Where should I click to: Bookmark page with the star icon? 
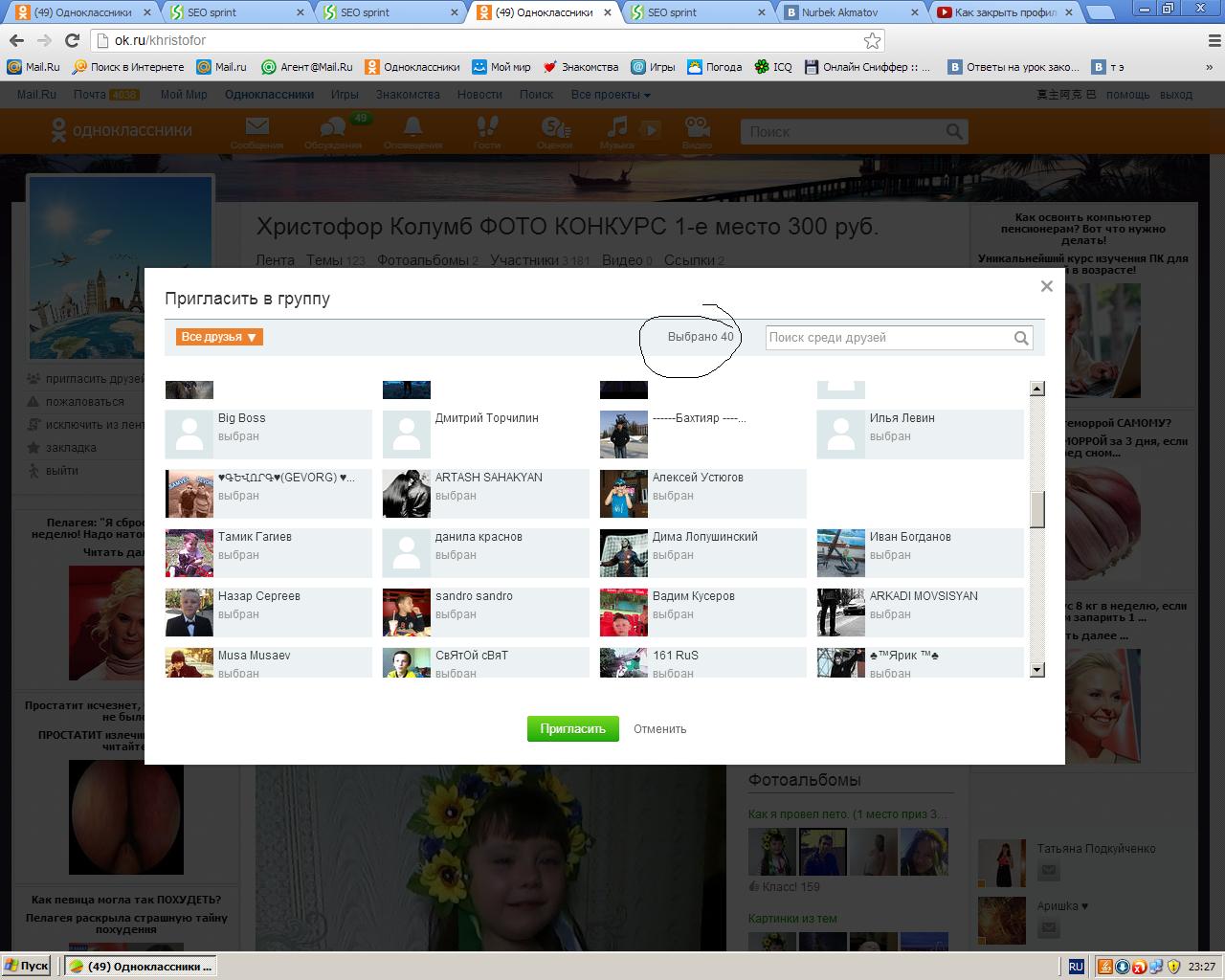click(872, 40)
